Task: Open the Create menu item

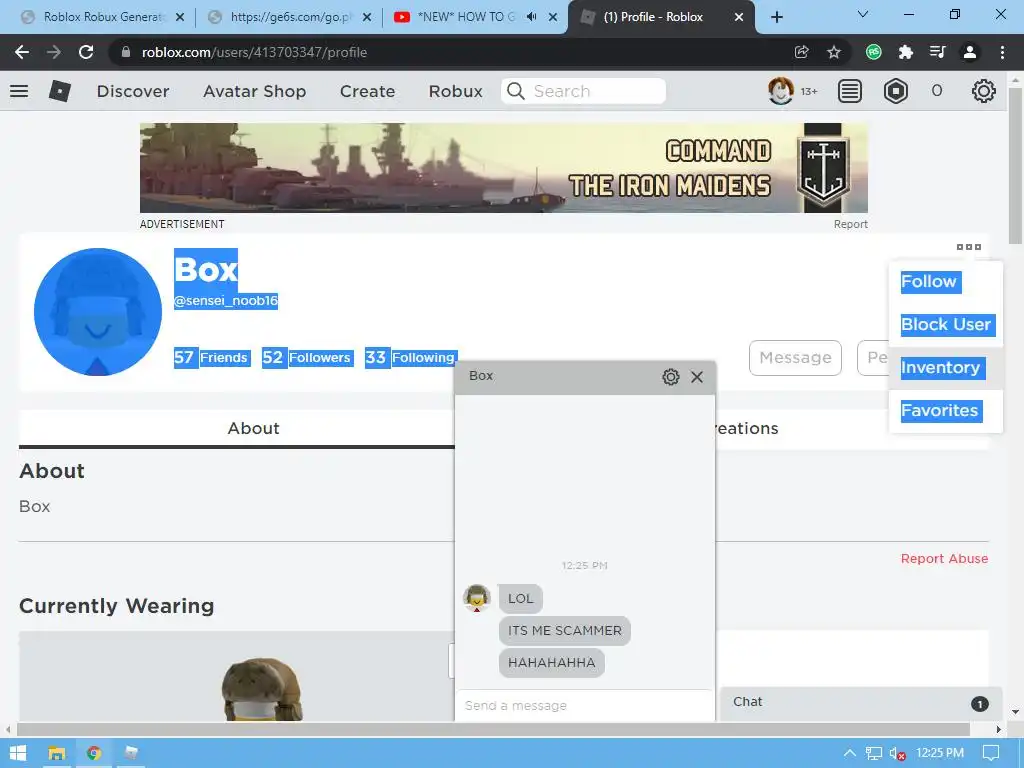Action: pyautogui.click(x=367, y=91)
